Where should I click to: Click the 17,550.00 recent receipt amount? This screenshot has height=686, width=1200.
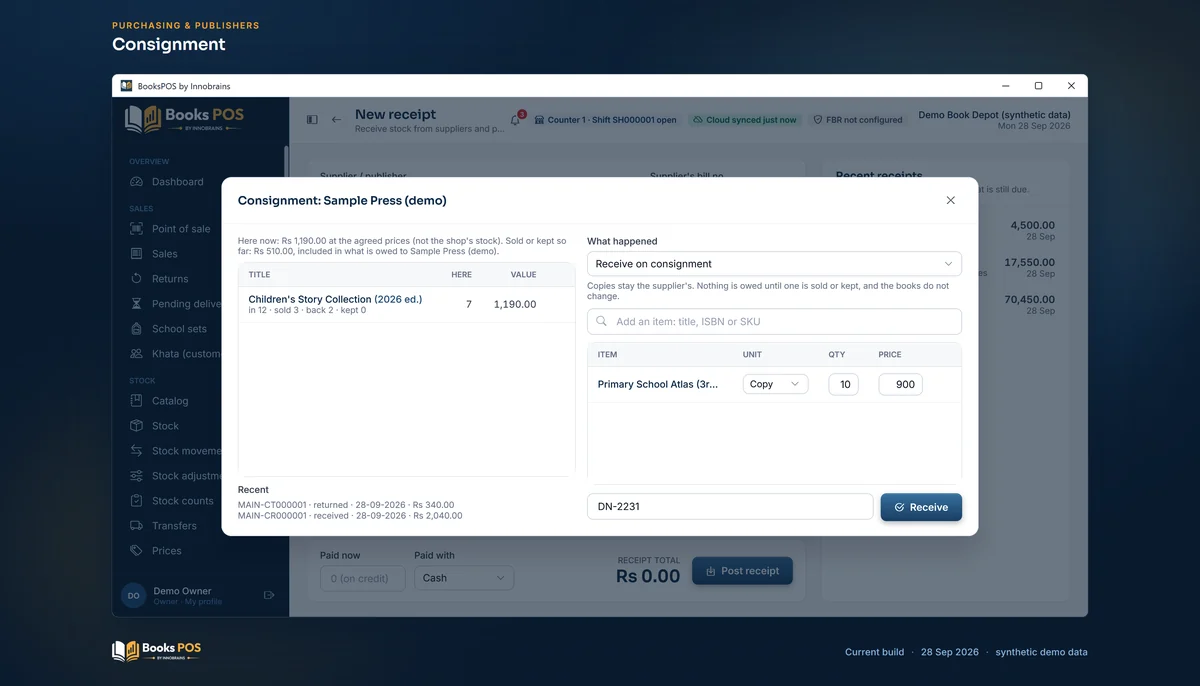(x=1029, y=262)
